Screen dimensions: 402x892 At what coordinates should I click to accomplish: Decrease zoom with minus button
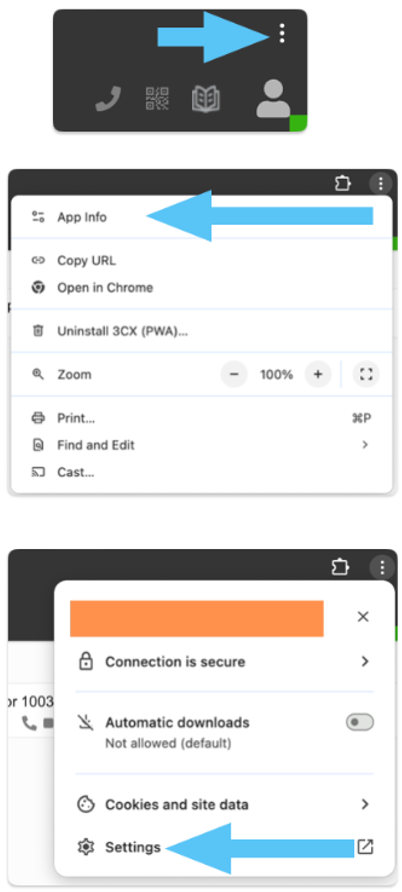click(234, 374)
